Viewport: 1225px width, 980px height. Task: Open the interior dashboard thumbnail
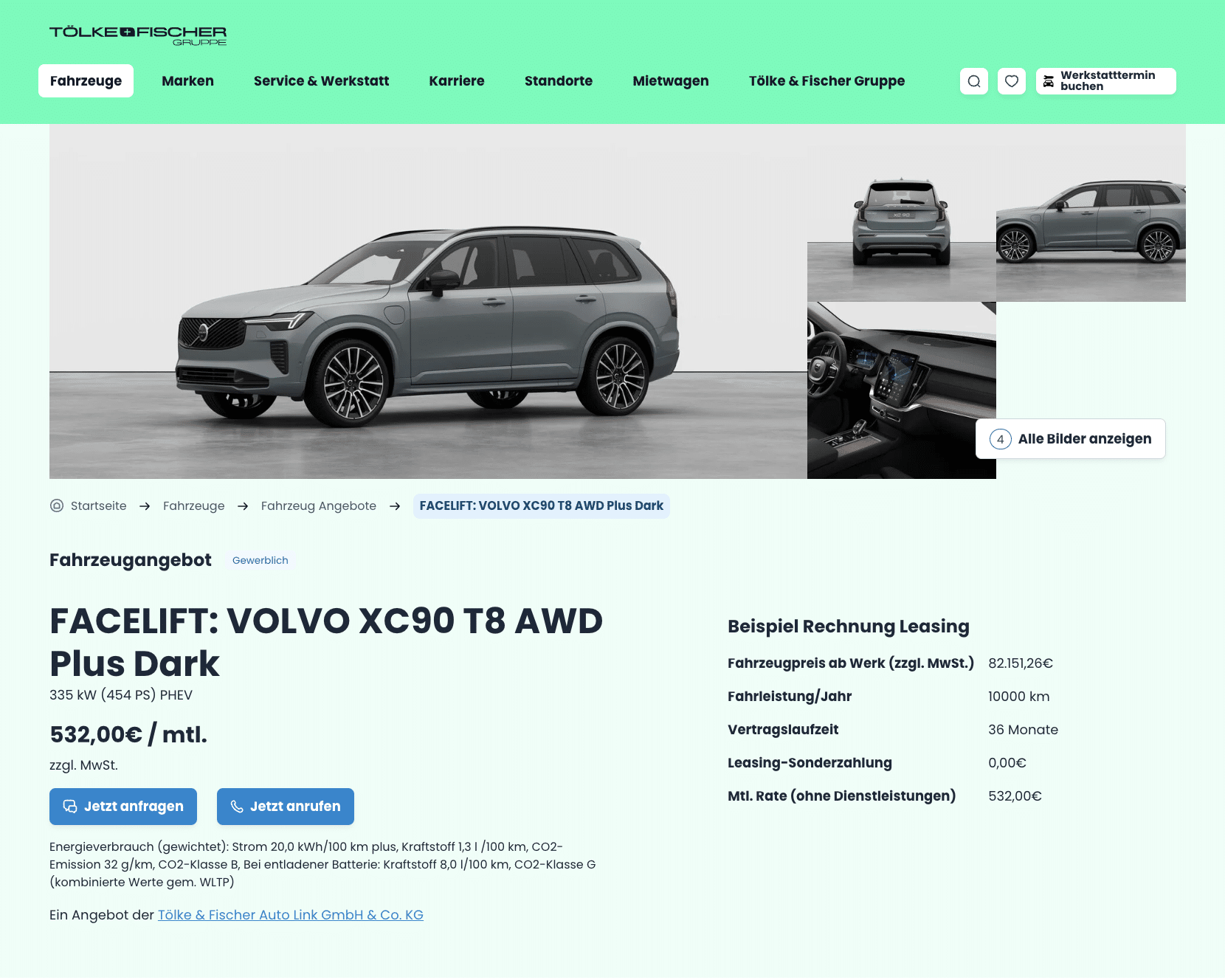pyautogui.click(x=901, y=390)
